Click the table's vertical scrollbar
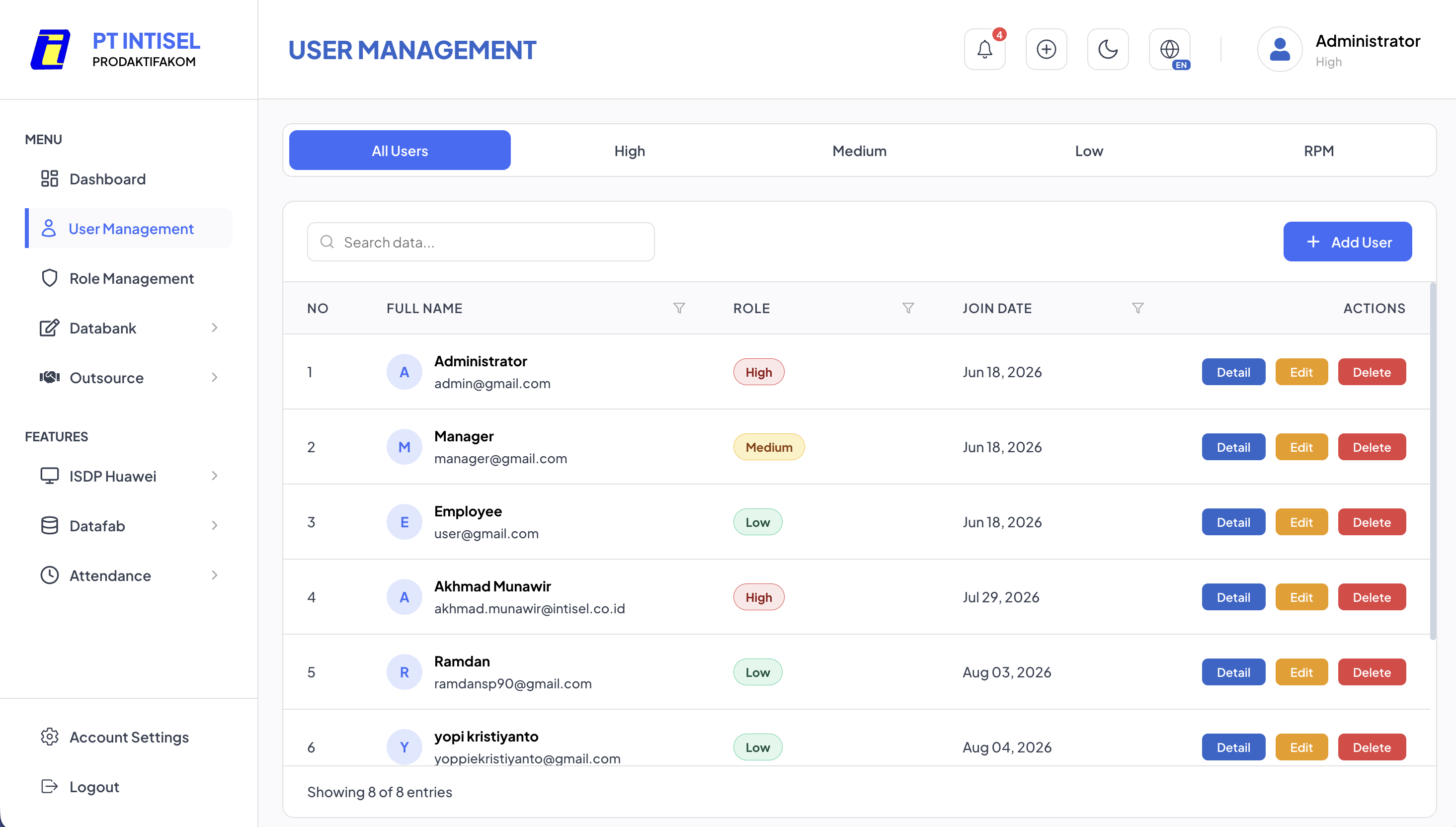Image resolution: width=1456 pixels, height=827 pixels. 1433,461
